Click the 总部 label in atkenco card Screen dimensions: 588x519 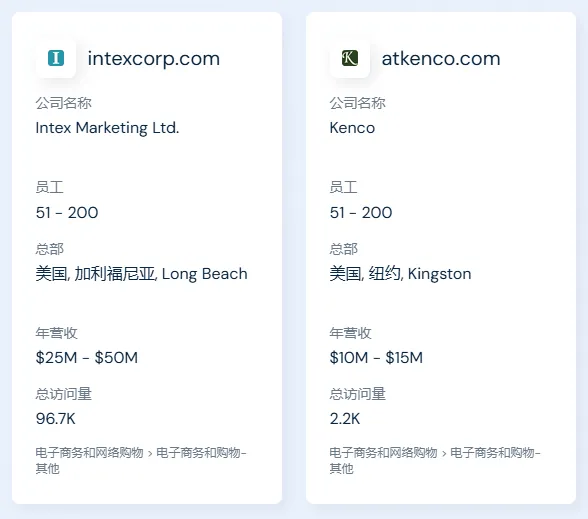coord(344,249)
